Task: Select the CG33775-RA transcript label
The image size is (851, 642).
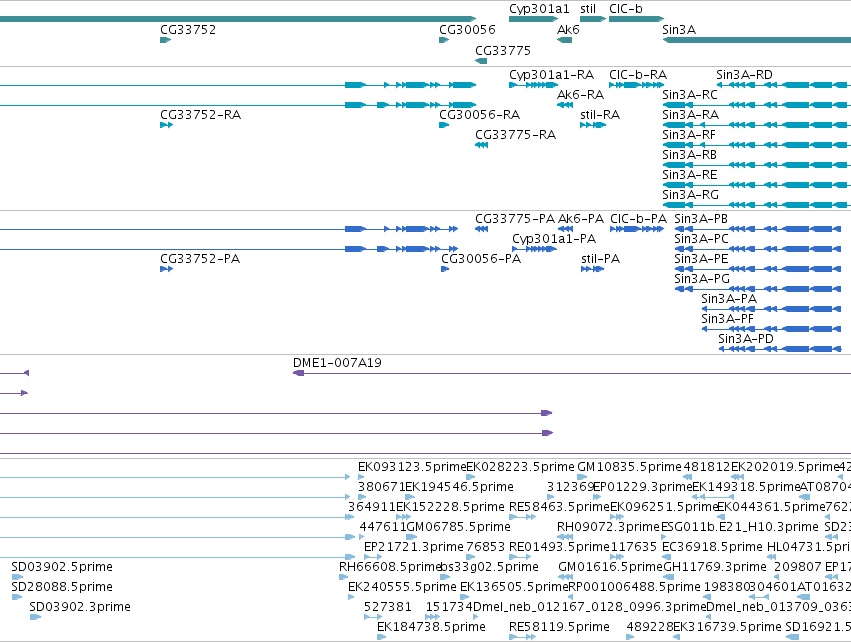Action: [516, 135]
